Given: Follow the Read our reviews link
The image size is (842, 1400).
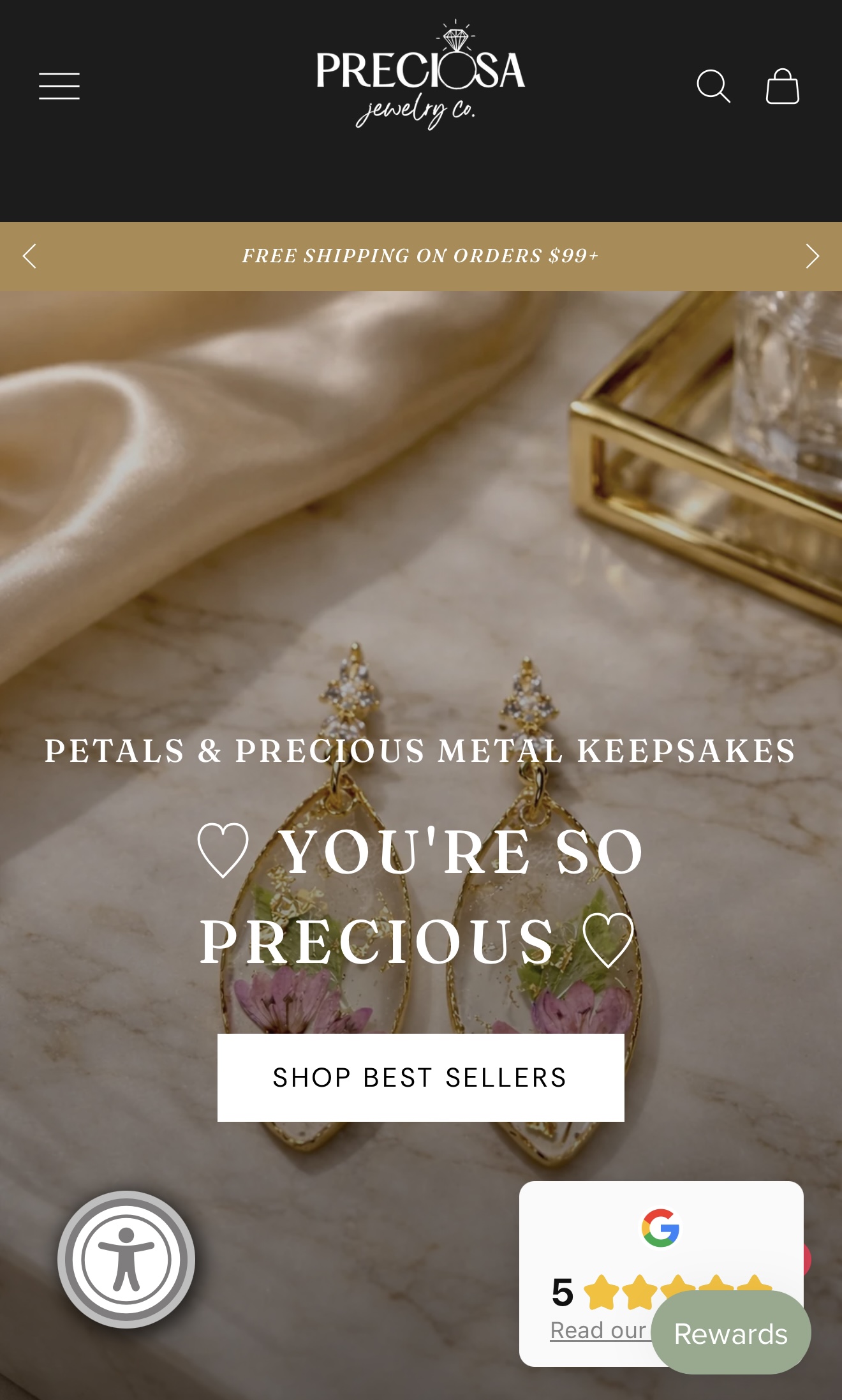Looking at the screenshot, I should [598, 1330].
